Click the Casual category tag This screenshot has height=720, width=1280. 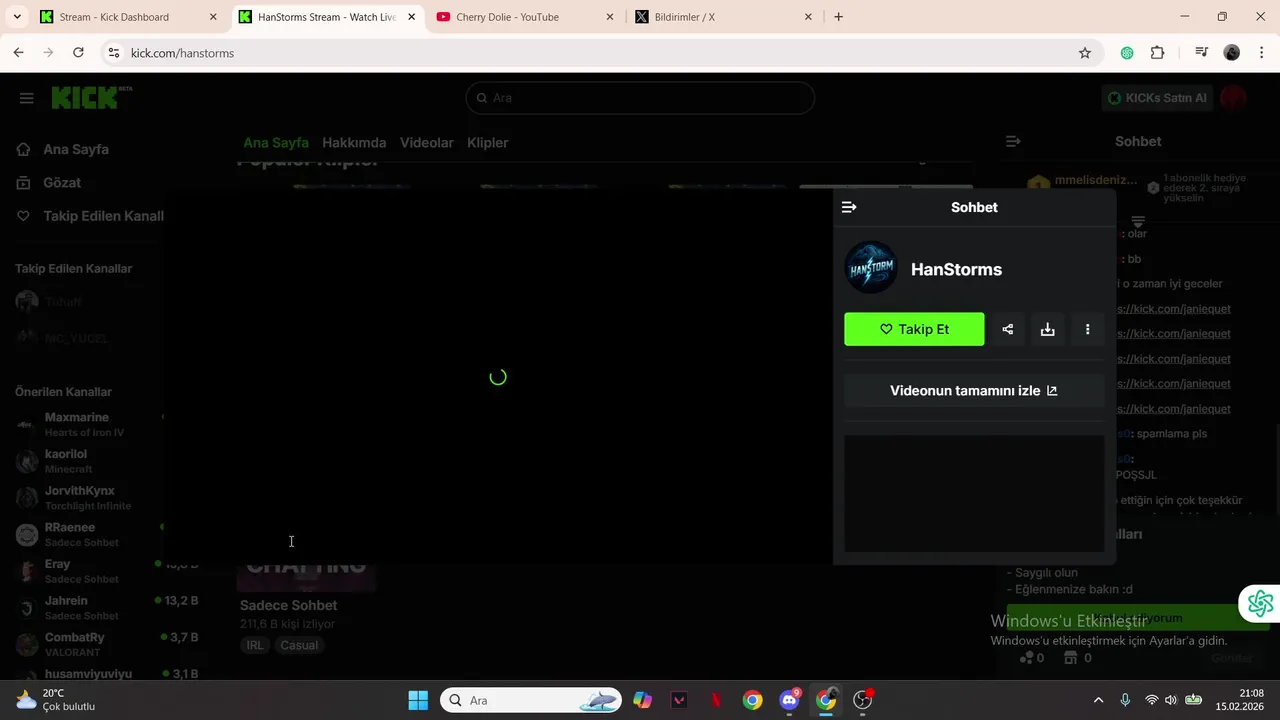point(299,645)
